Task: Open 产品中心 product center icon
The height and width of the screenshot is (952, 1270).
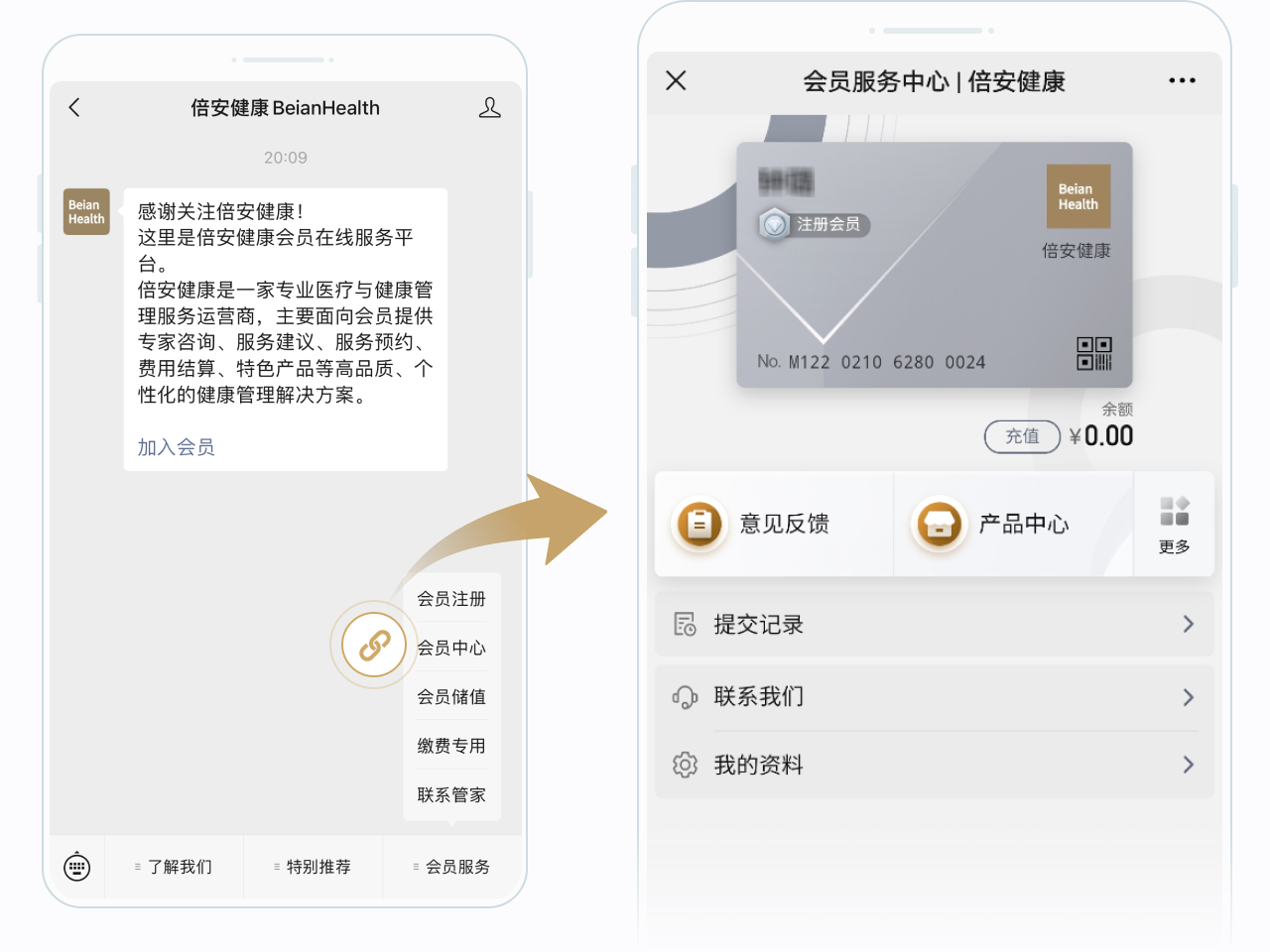Action: tap(939, 523)
